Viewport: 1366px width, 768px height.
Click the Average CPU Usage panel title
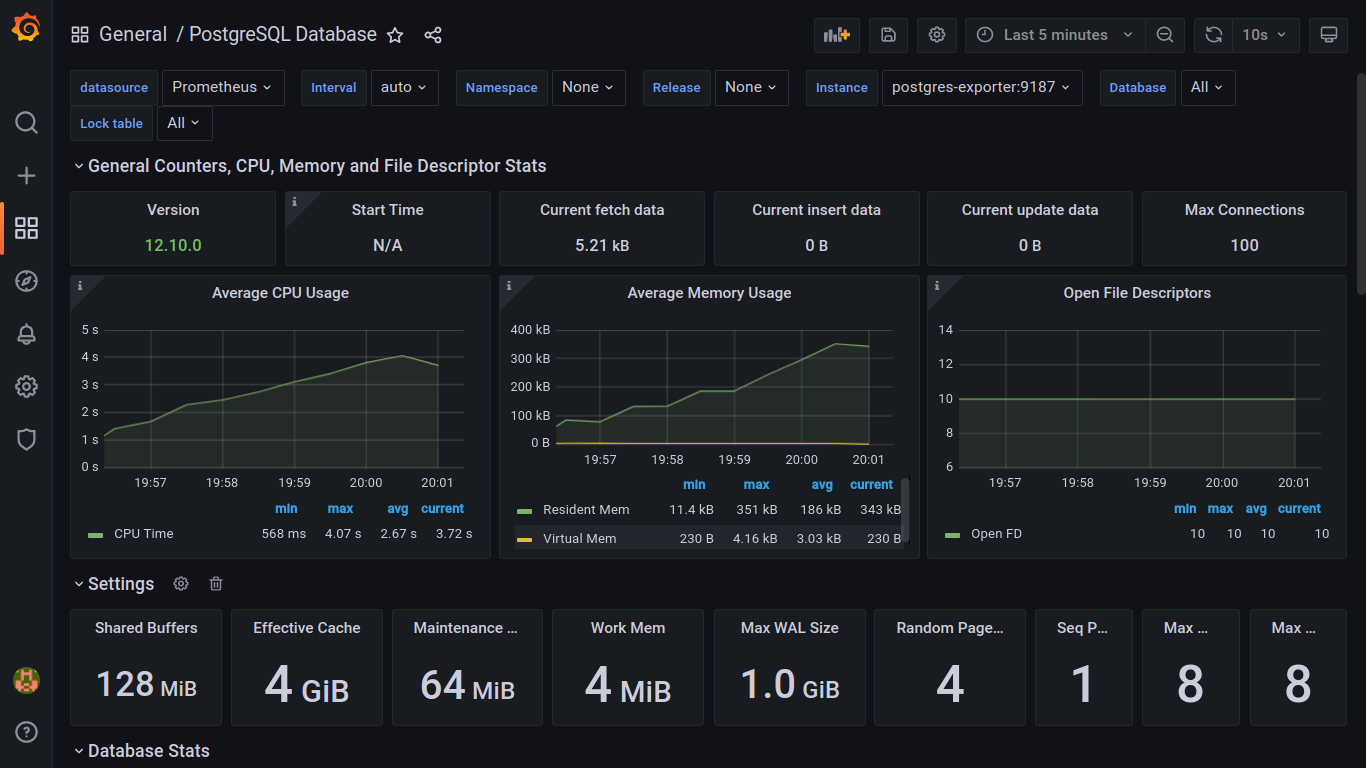(x=280, y=293)
